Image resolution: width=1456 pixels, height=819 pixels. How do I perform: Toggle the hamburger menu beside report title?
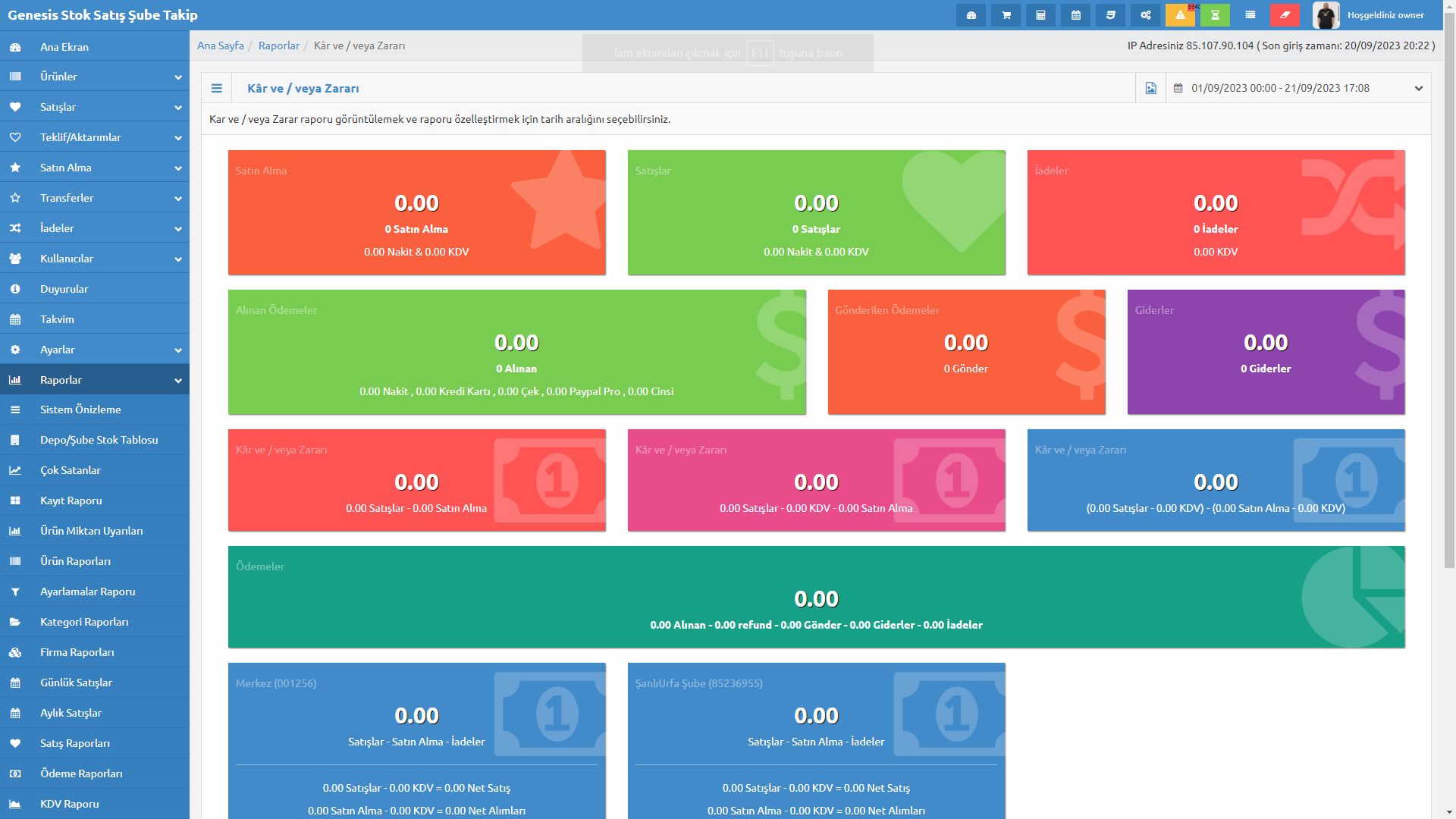[217, 88]
